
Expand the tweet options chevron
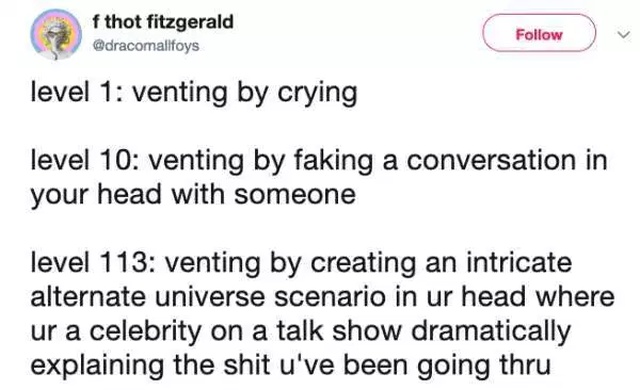point(623,35)
